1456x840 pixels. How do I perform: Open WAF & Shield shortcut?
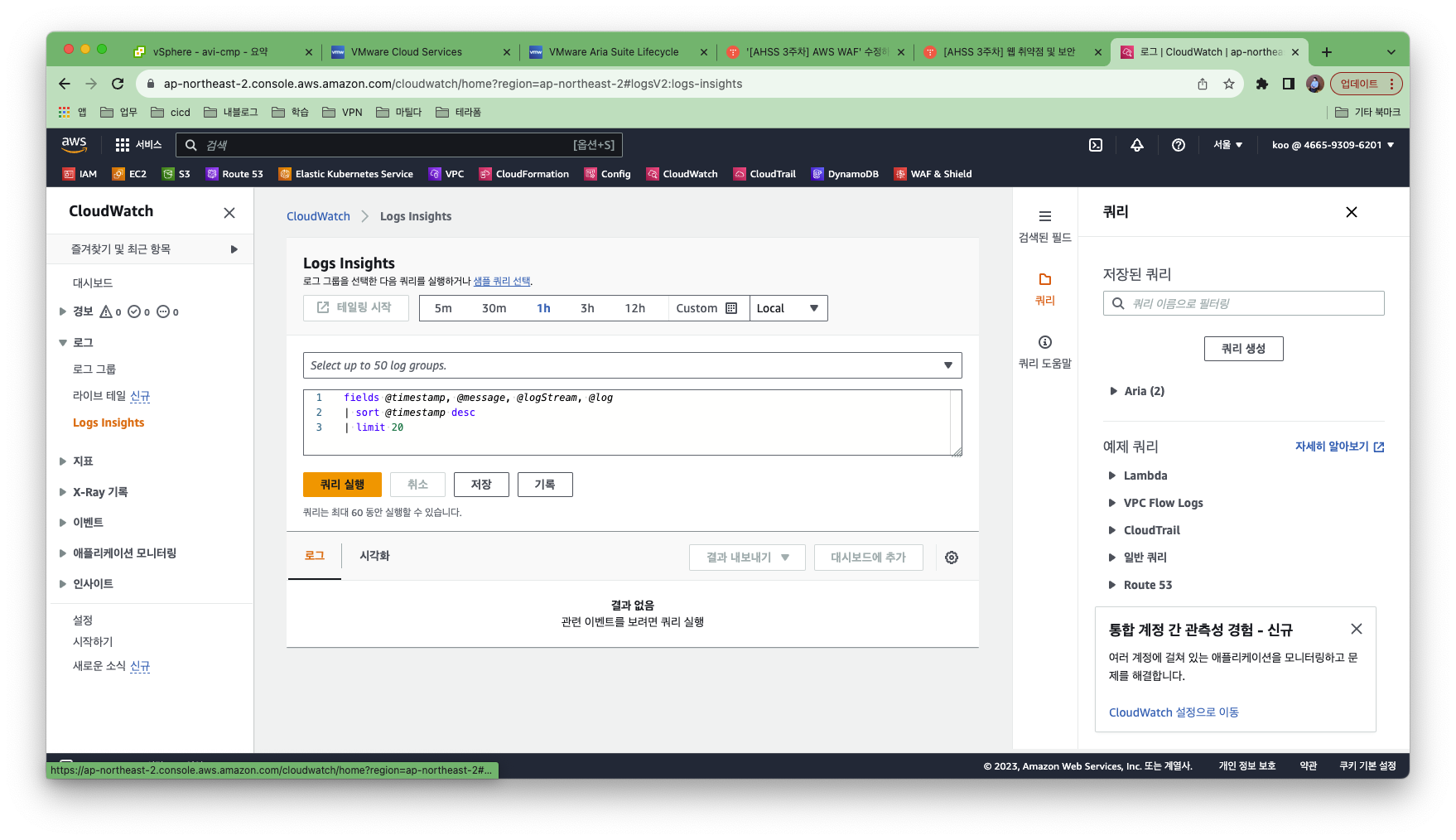933,174
